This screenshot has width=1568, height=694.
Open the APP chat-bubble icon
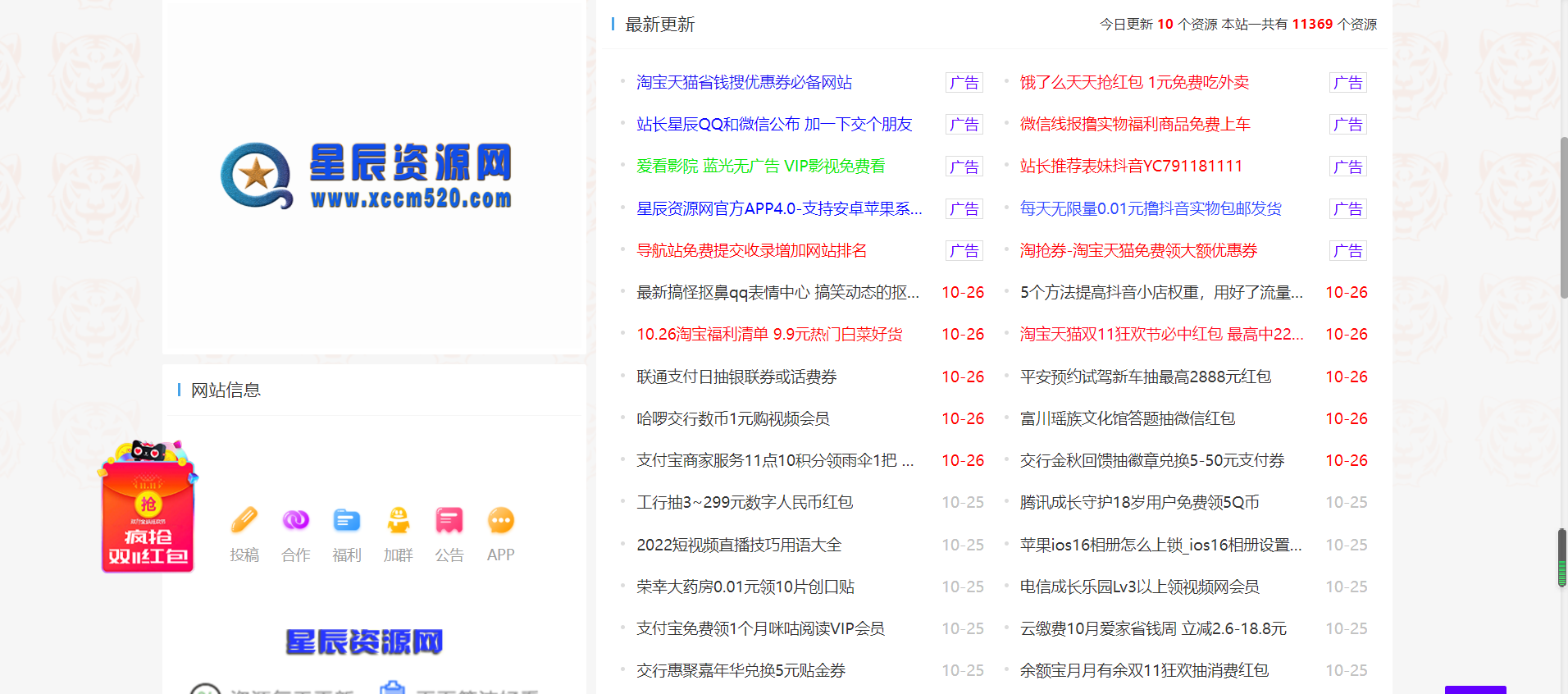coord(501,520)
